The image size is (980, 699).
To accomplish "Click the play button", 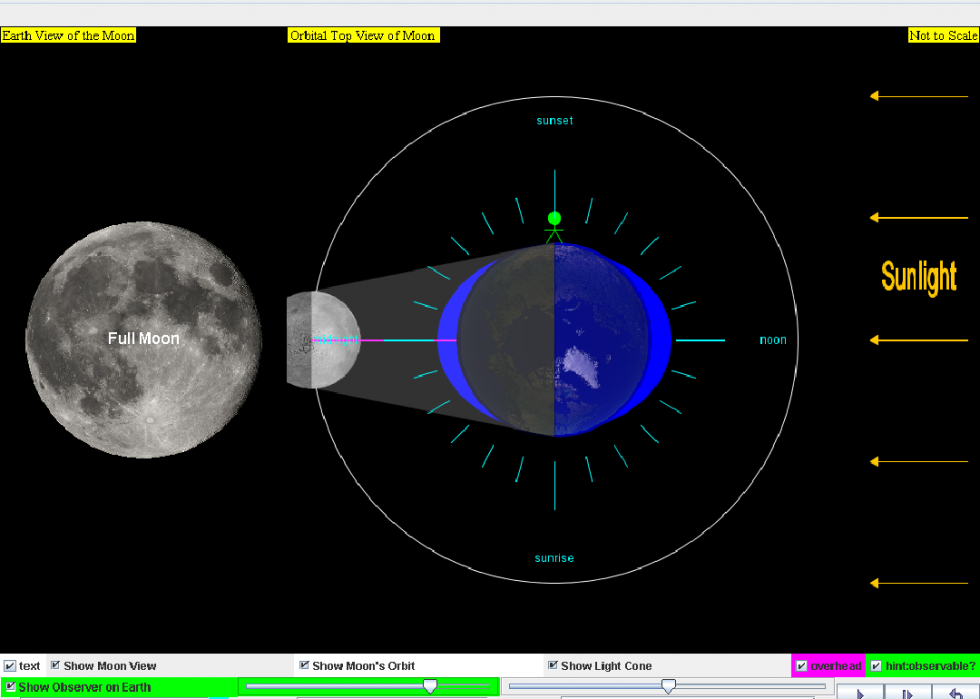I will pyautogui.click(x=860, y=691).
